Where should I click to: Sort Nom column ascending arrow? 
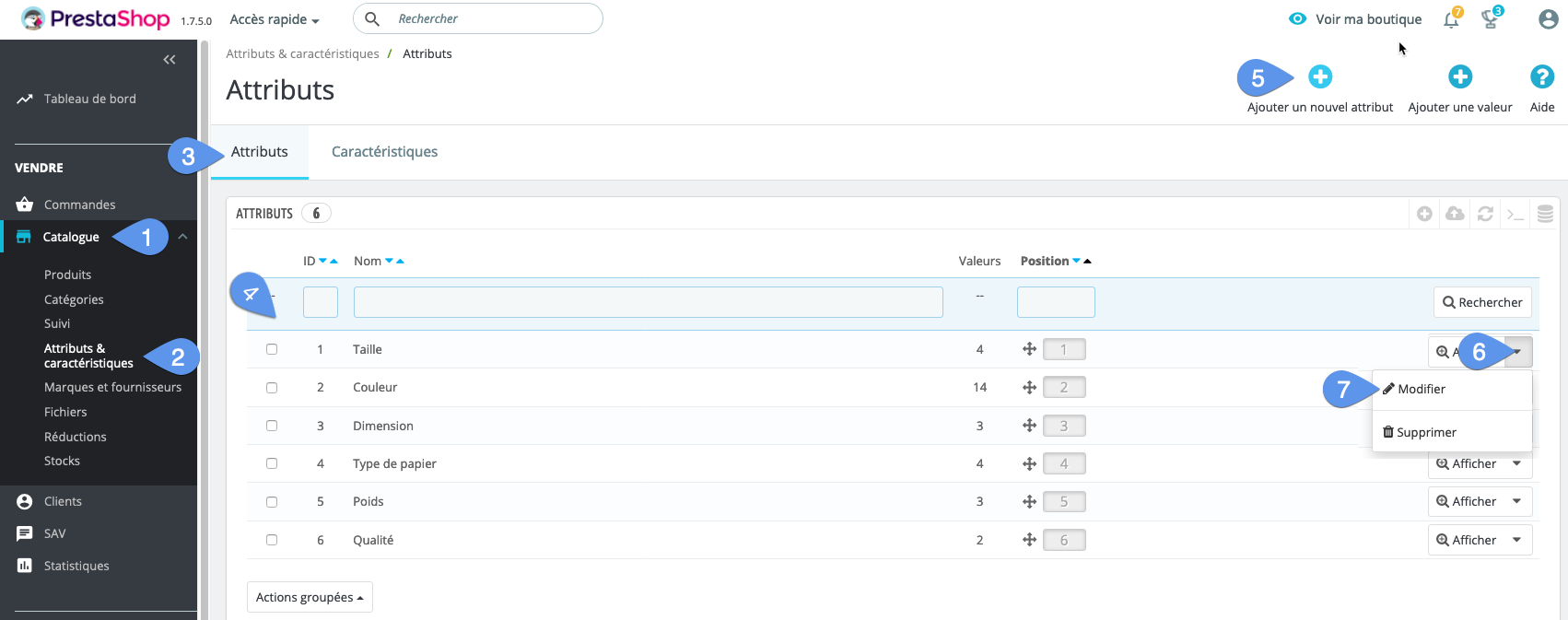(400, 261)
